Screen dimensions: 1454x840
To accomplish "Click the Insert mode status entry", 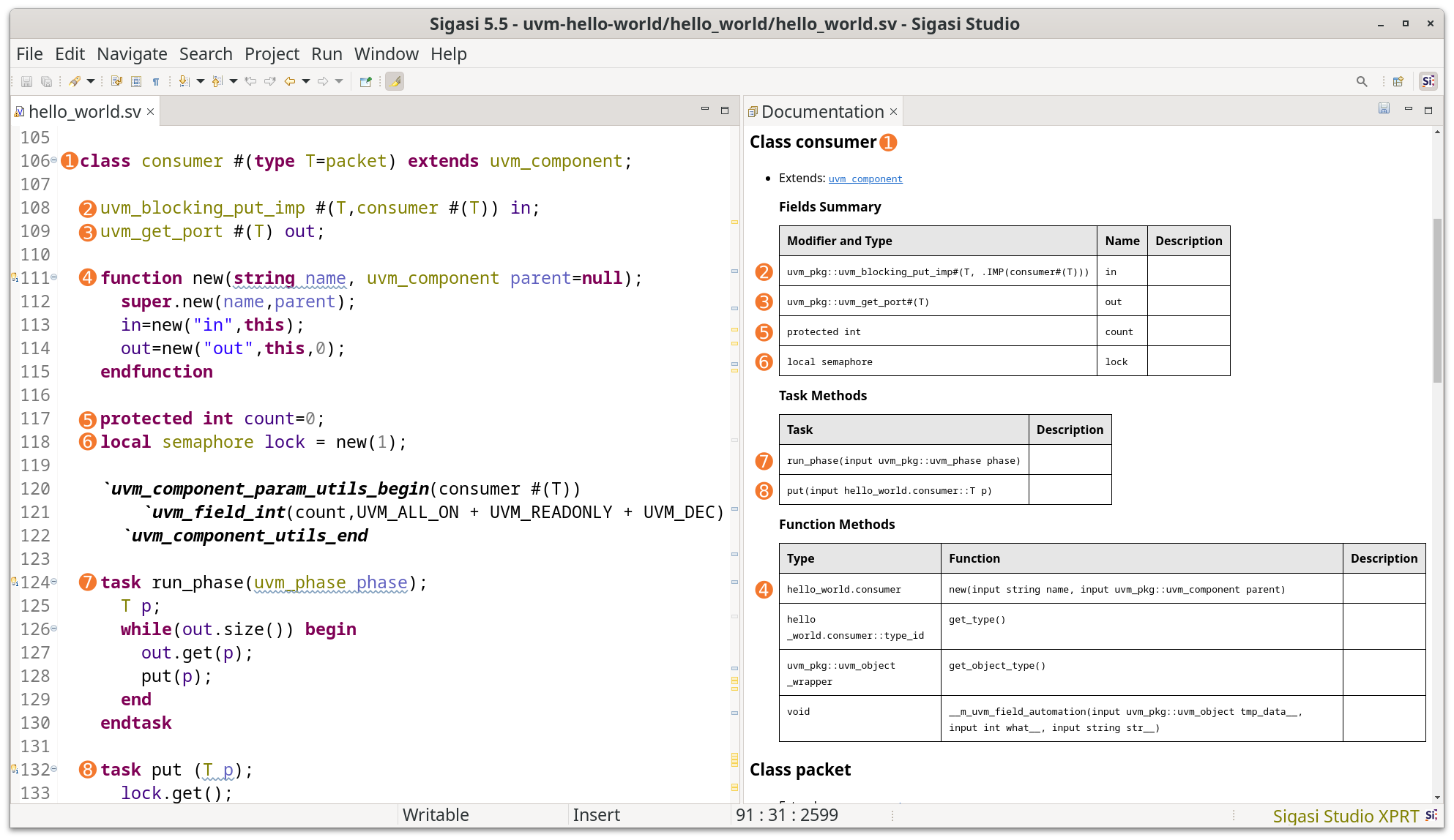I will (x=596, y=815).
